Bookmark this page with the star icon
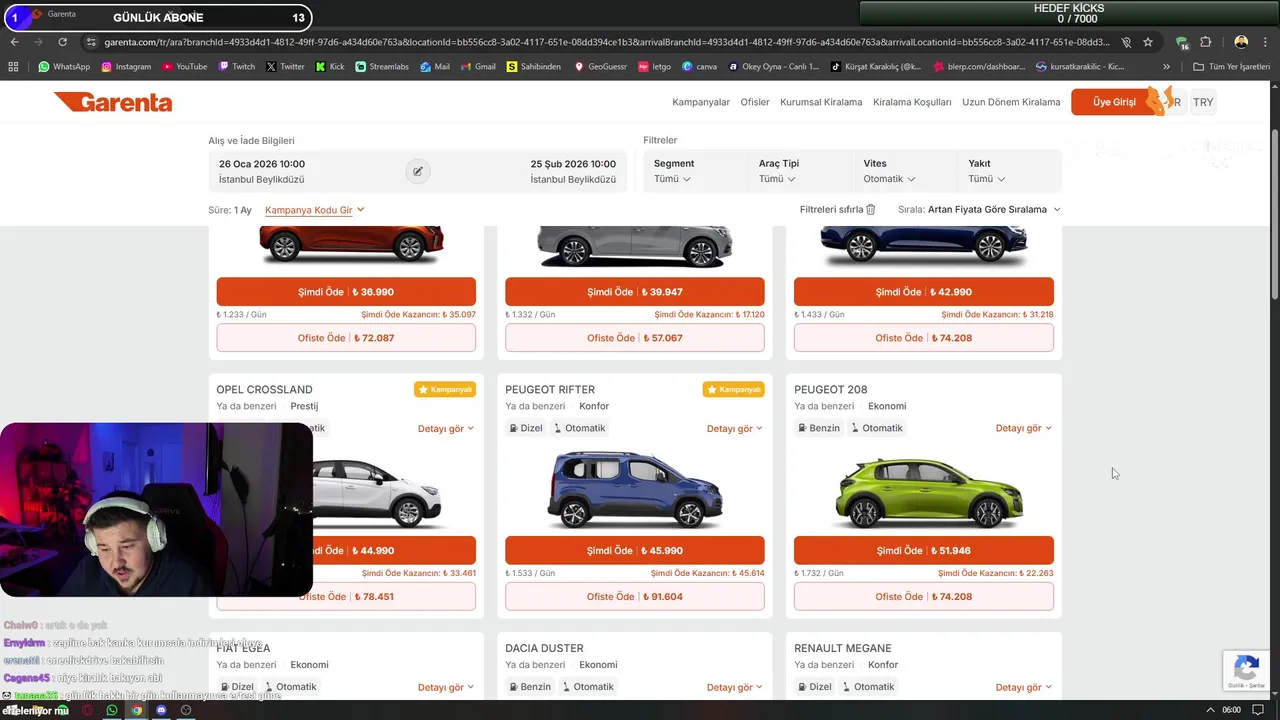 1148,42
